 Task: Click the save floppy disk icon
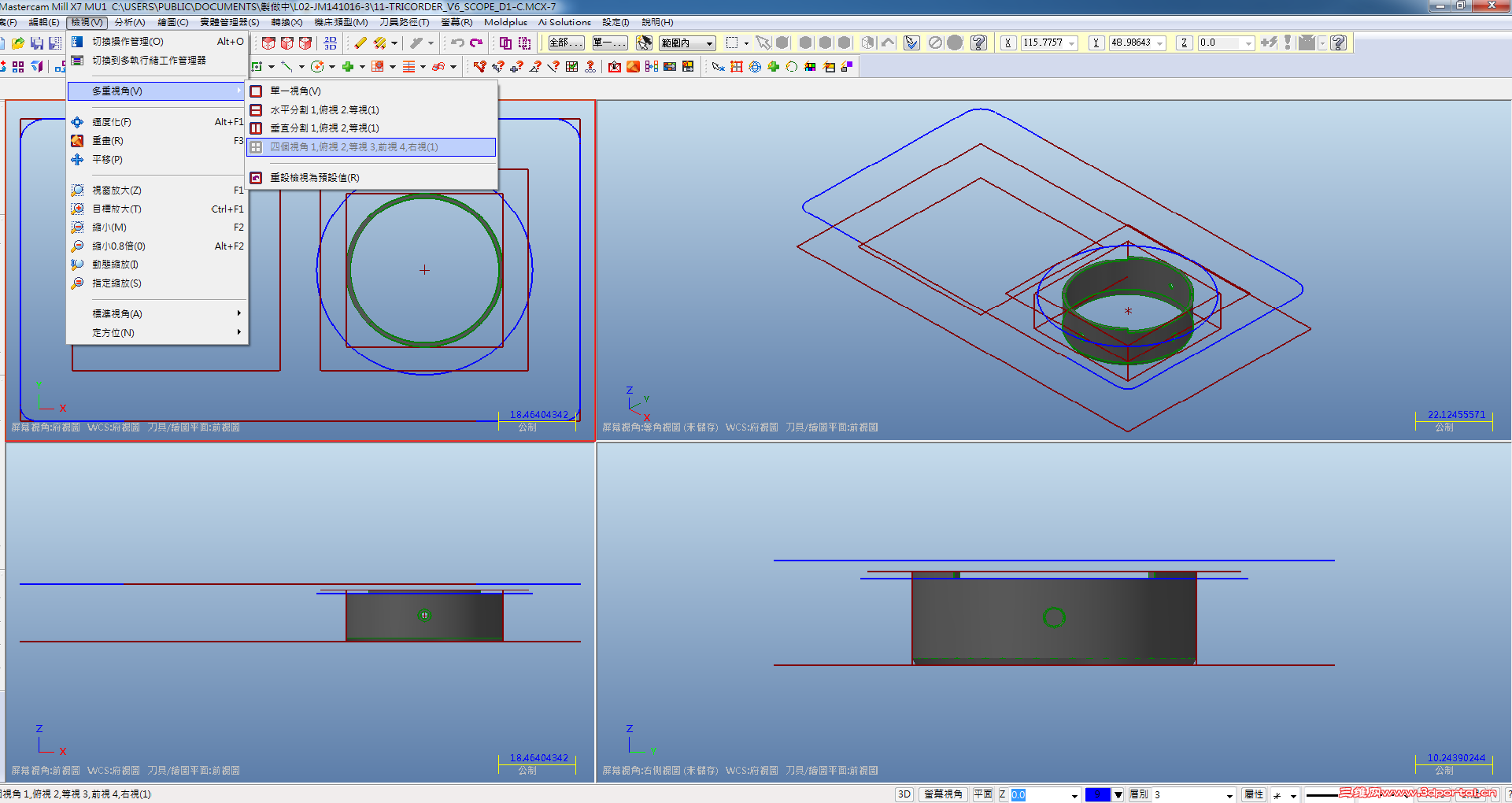coord(36,43)
